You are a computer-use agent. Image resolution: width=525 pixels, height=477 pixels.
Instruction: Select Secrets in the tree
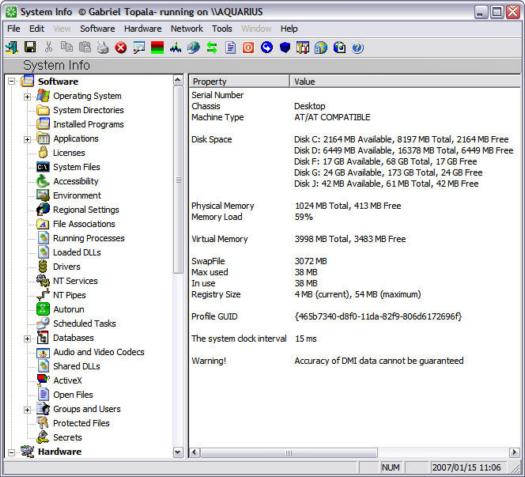click(x=67, y=437)
